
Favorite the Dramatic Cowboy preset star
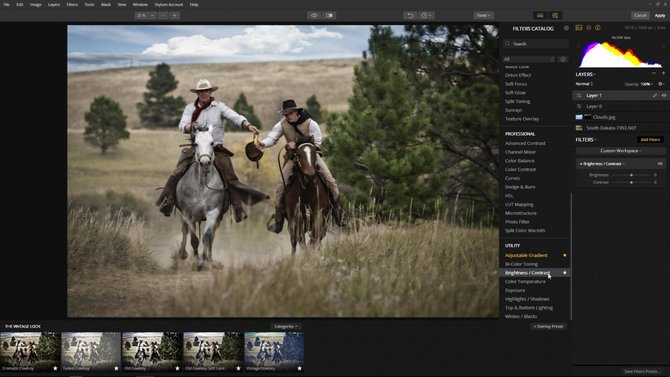point(55,368)
